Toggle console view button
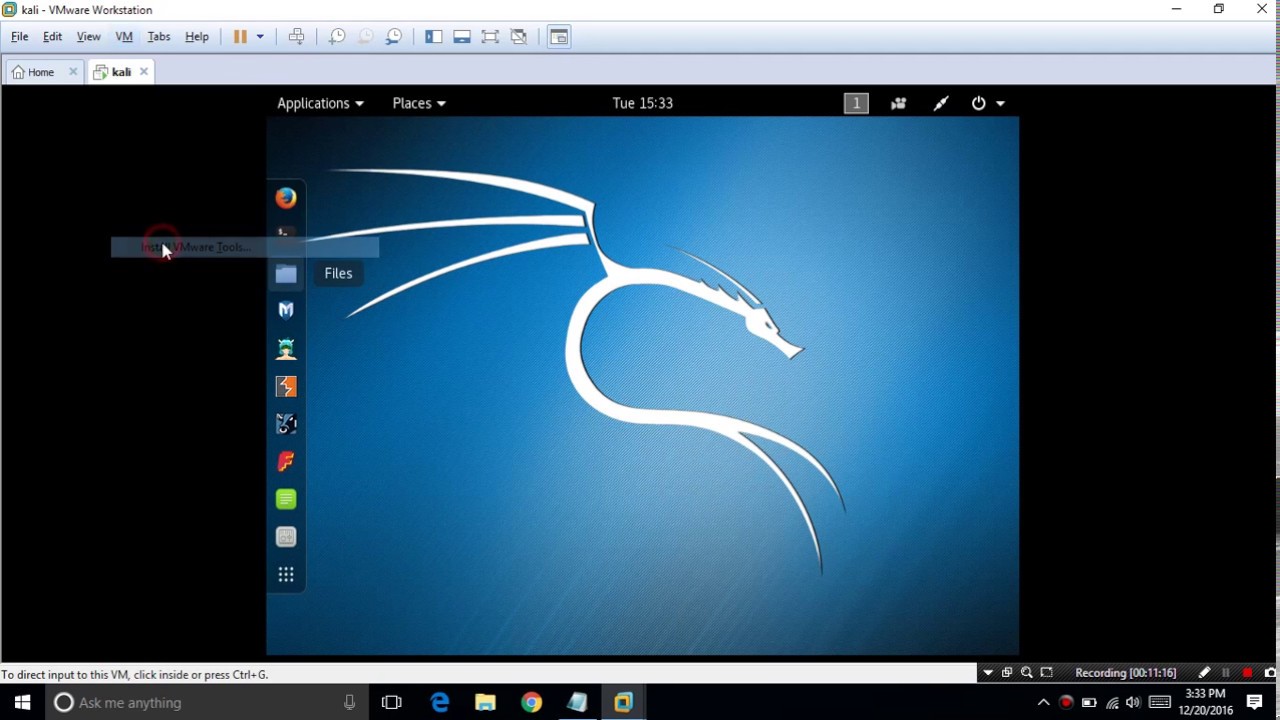The width and height of the screenshot is (1280, 720). tap(559, 37)
